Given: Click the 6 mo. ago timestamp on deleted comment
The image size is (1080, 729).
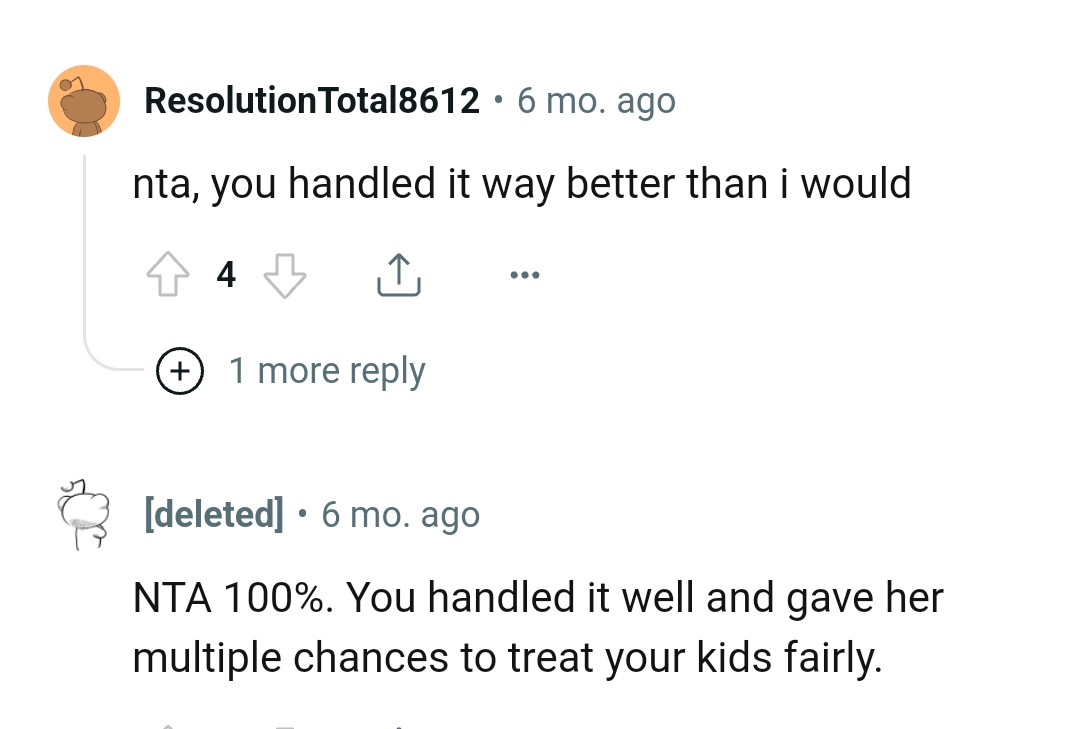Looking at the screenshot, I should pyautogui.click(x=400, y=514).
